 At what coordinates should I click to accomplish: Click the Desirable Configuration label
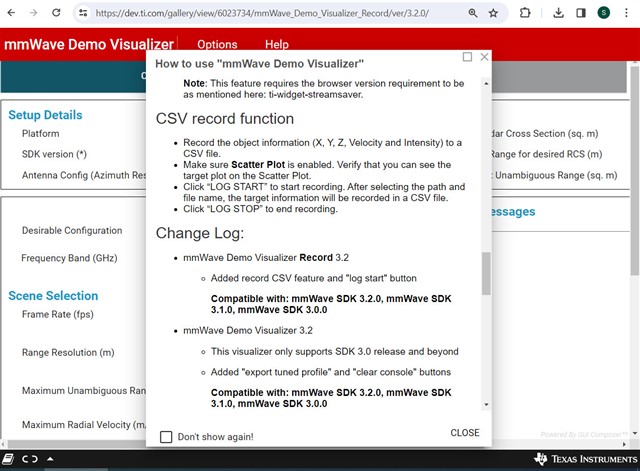click(72, 231)
